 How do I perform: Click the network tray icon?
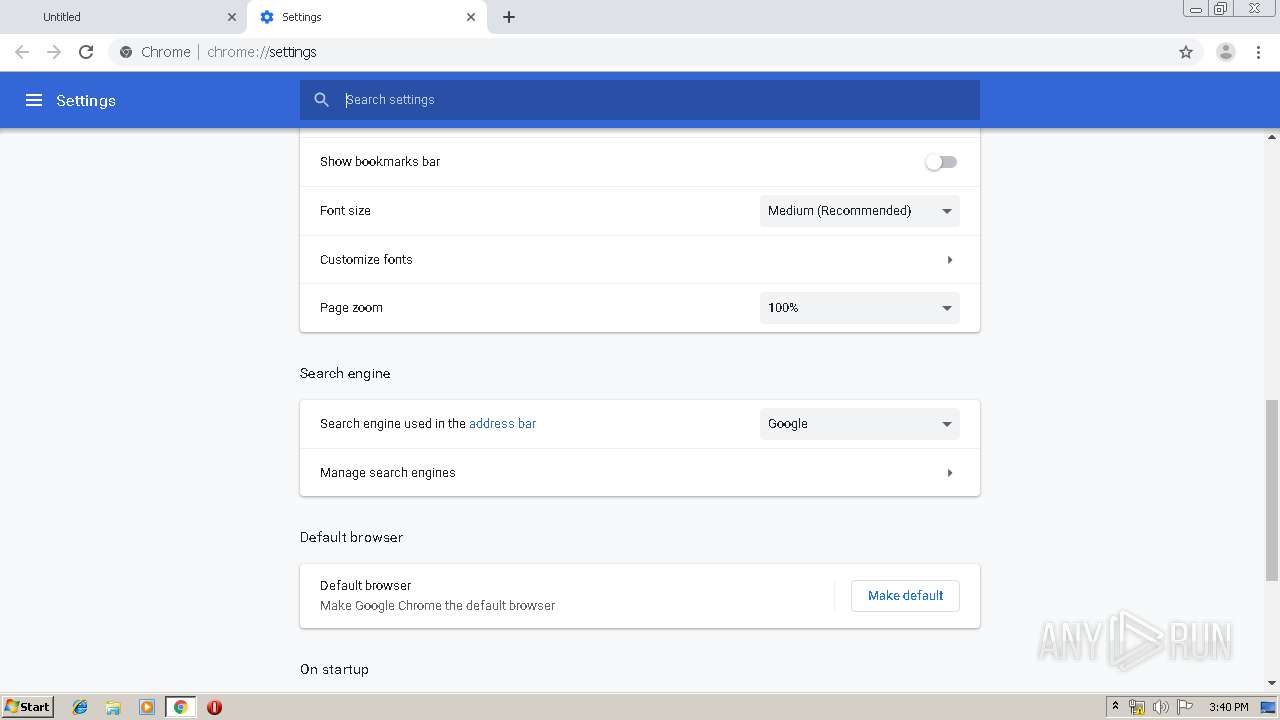click(x=1137, y=707)
